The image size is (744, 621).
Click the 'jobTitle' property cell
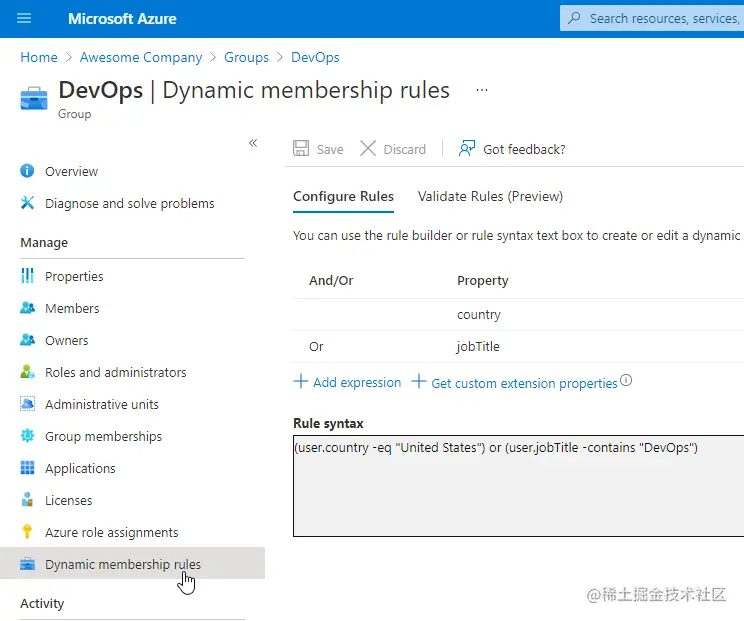pos(478,346)
